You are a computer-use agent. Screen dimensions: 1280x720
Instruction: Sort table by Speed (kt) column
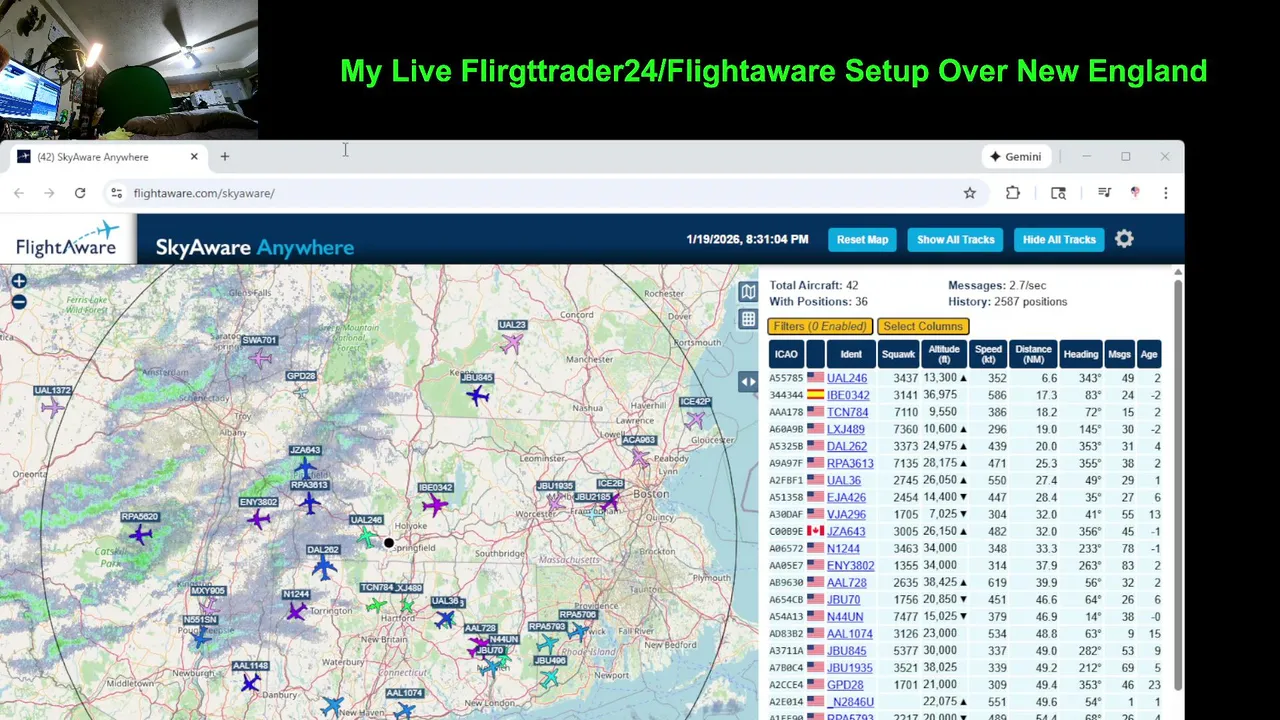point(989,354)
